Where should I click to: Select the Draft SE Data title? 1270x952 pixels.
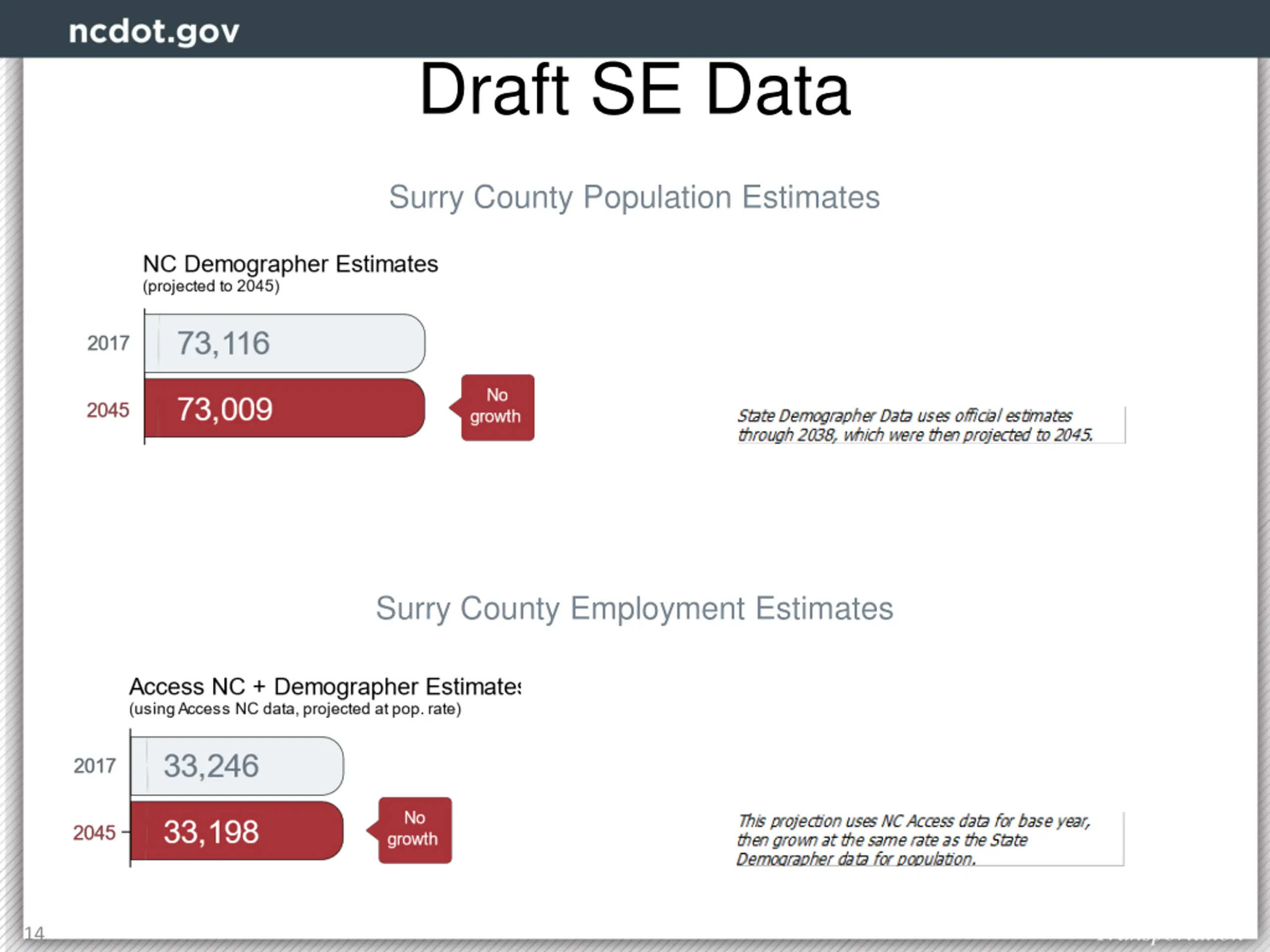tap(635, 90)
